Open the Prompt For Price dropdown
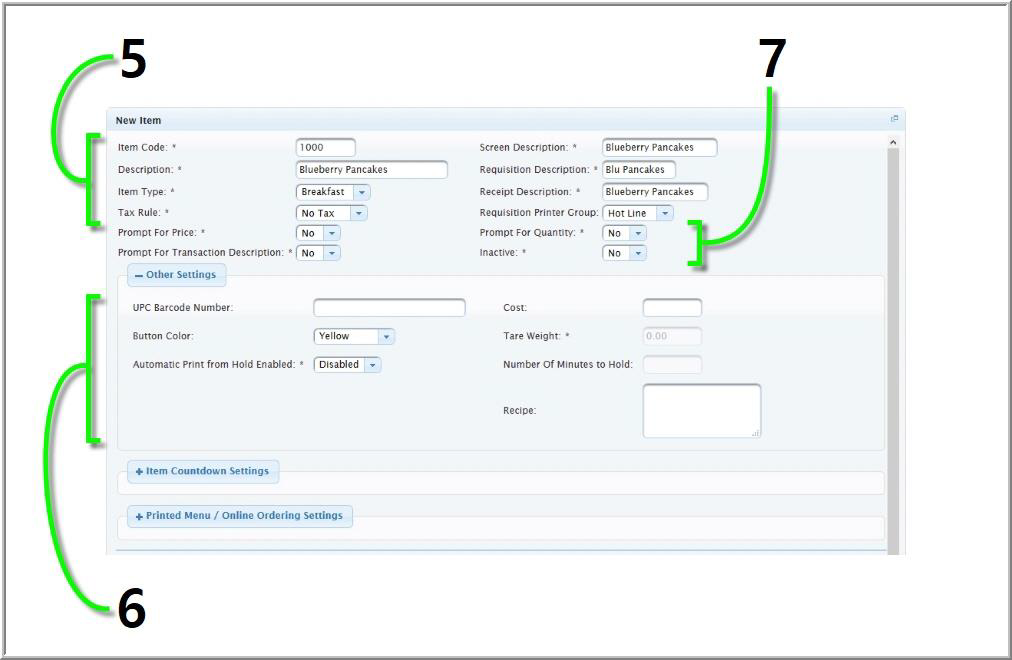The width and height of the screenshot is (1012, 660). click(331, 233)
